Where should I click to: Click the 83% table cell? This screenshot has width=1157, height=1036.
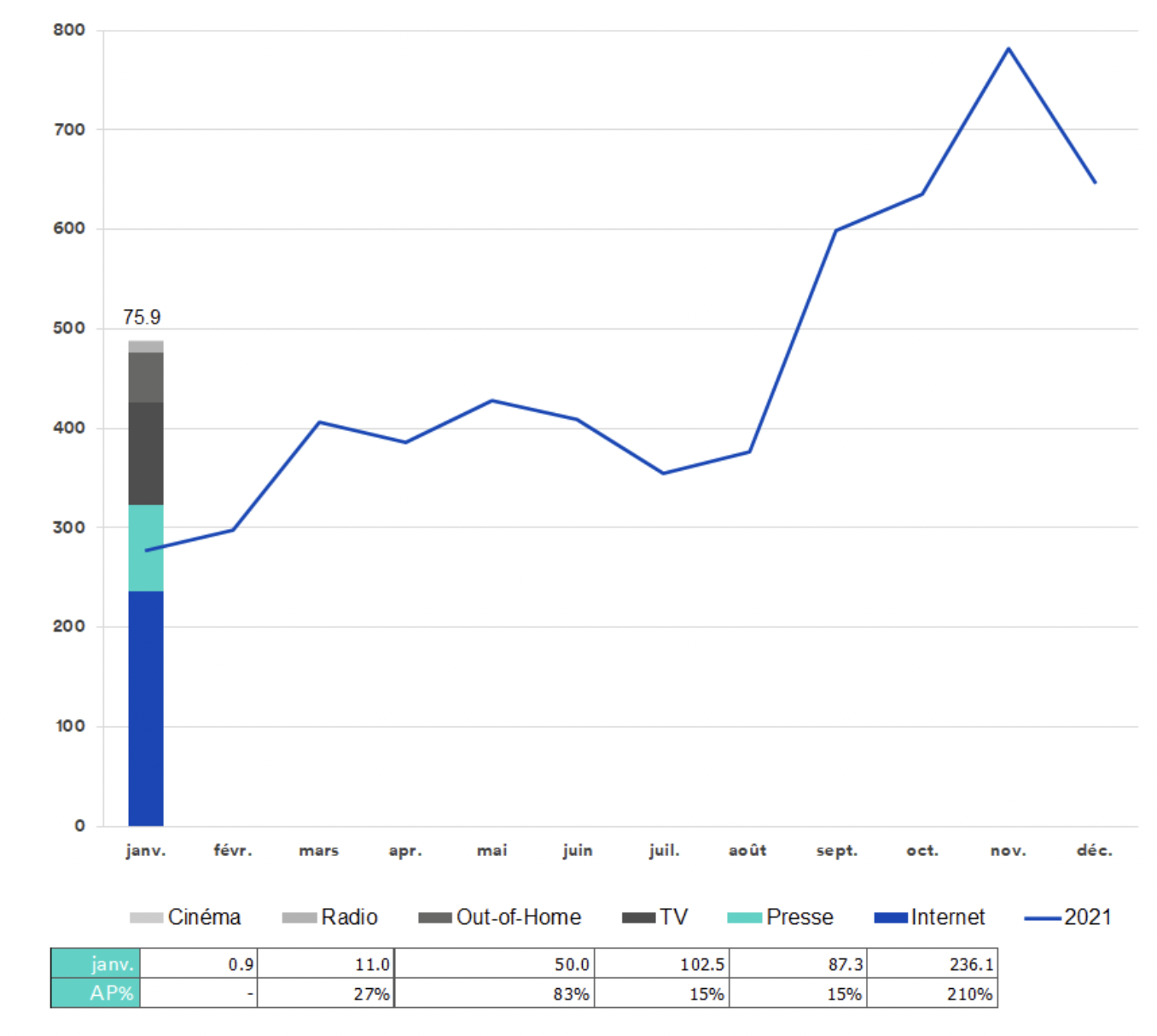tap(495, 993)
